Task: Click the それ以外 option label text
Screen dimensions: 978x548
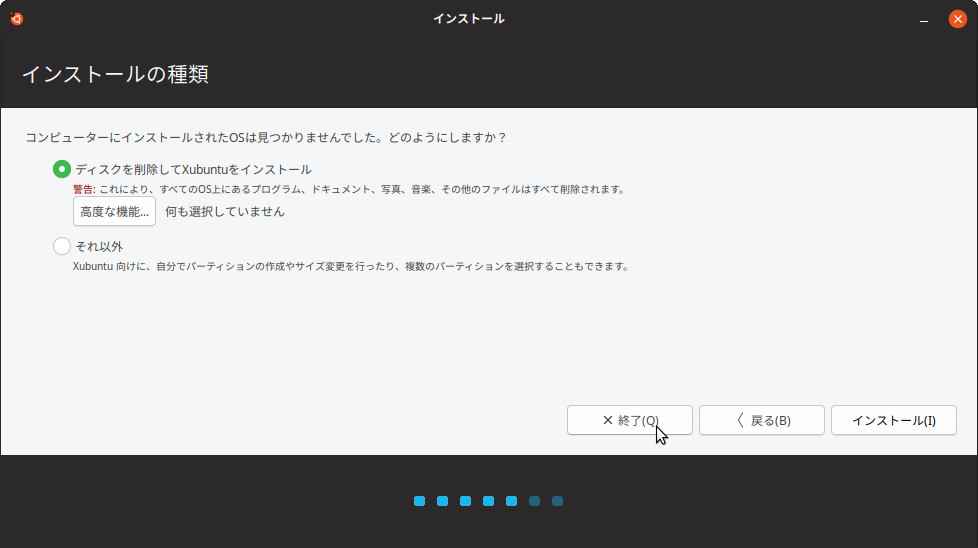Action: (99, 246)
